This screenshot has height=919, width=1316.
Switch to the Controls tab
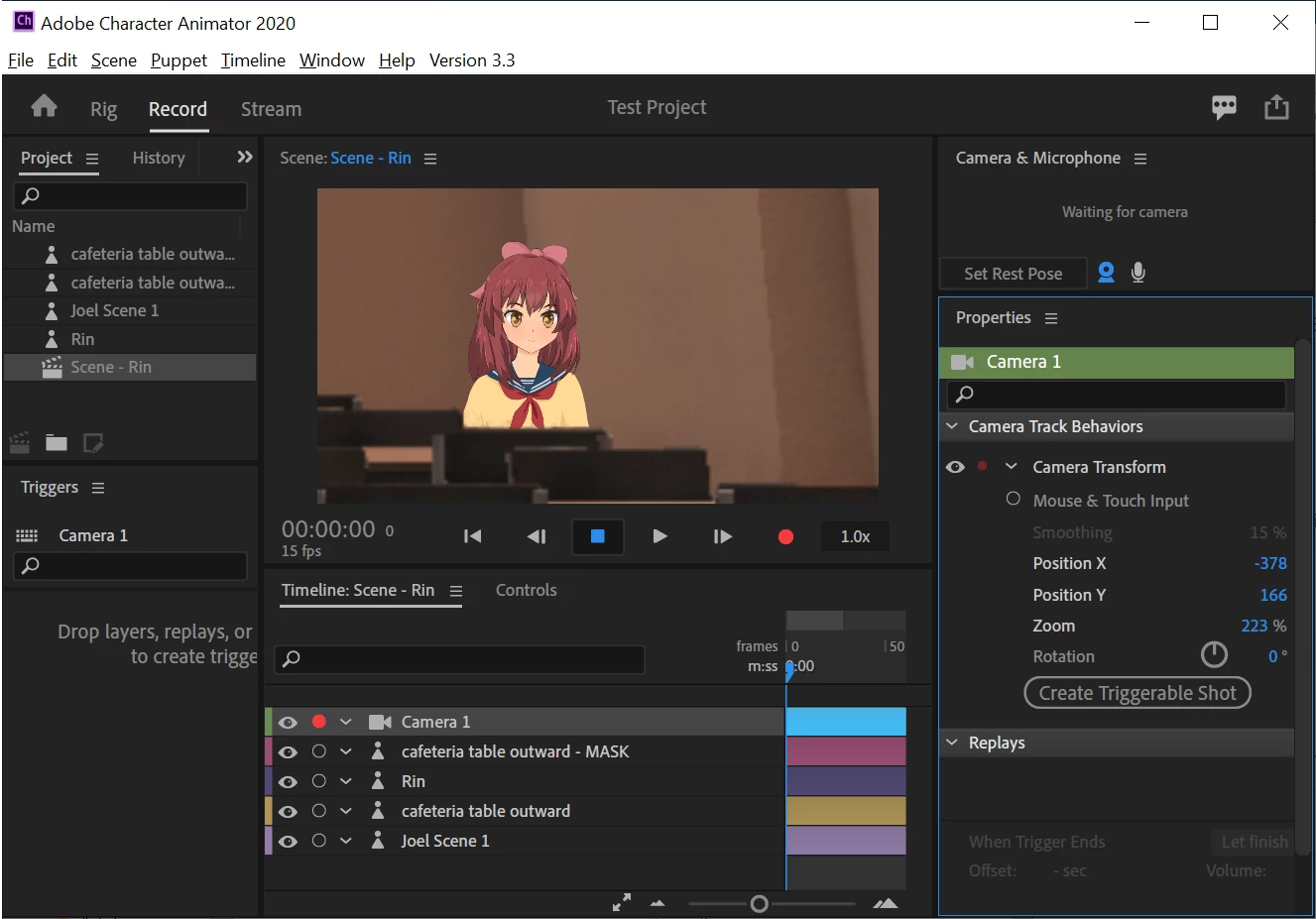point(526,590)
